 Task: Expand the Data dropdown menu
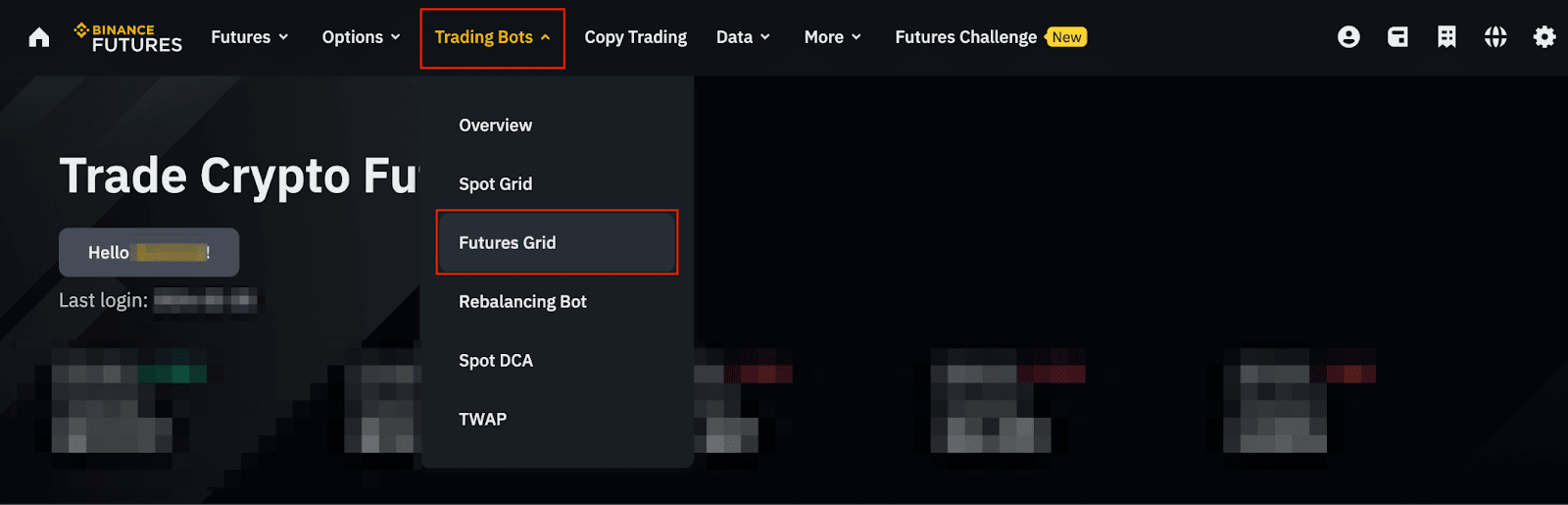pos(743,37)
